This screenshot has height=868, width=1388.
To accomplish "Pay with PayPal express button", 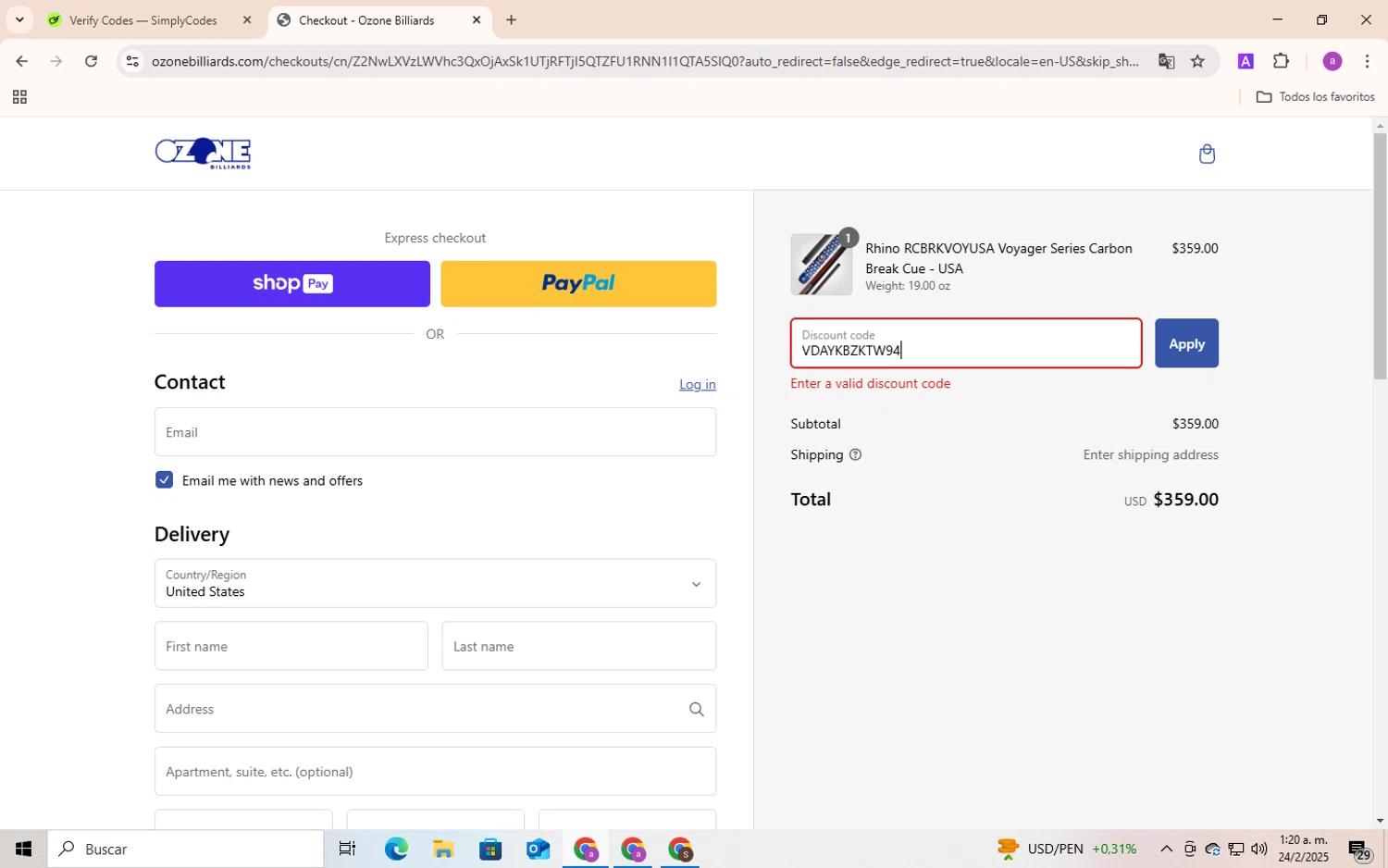I will (578, 283).
